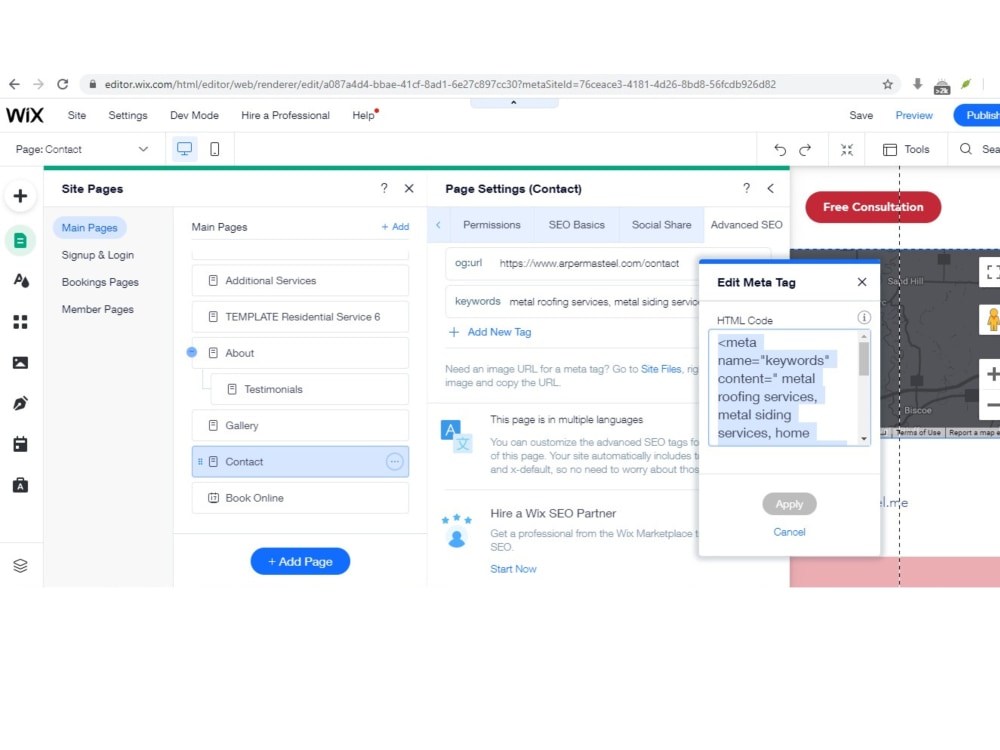Open the Help menu
The width and height of the screenshot is (1000, 750).
pos(364,115)
